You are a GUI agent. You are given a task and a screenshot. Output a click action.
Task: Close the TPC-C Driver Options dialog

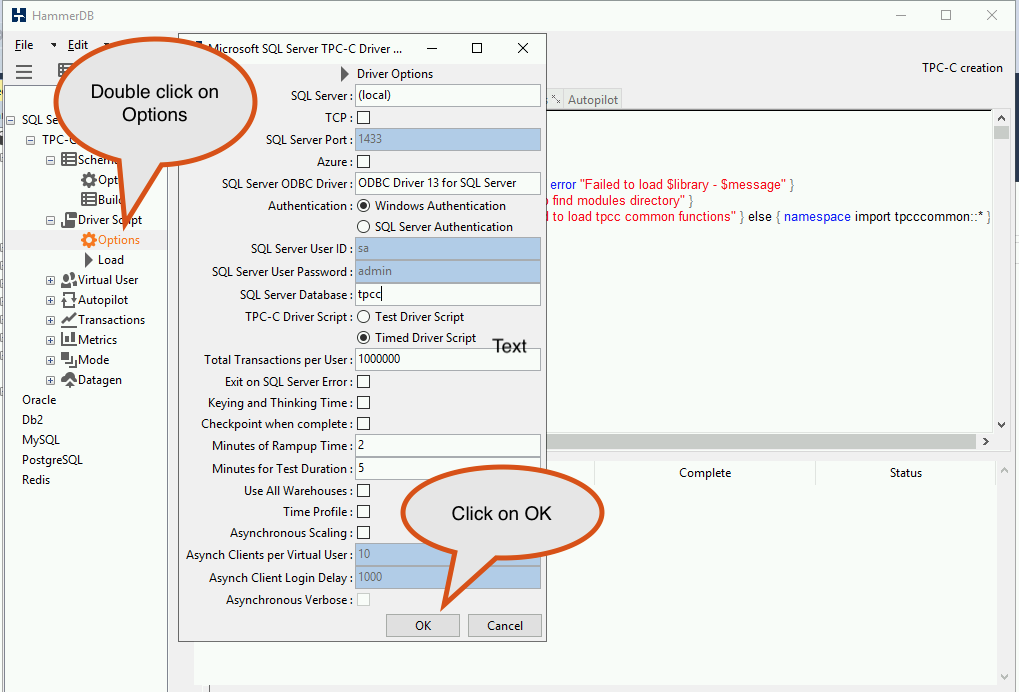coord(522,48)
